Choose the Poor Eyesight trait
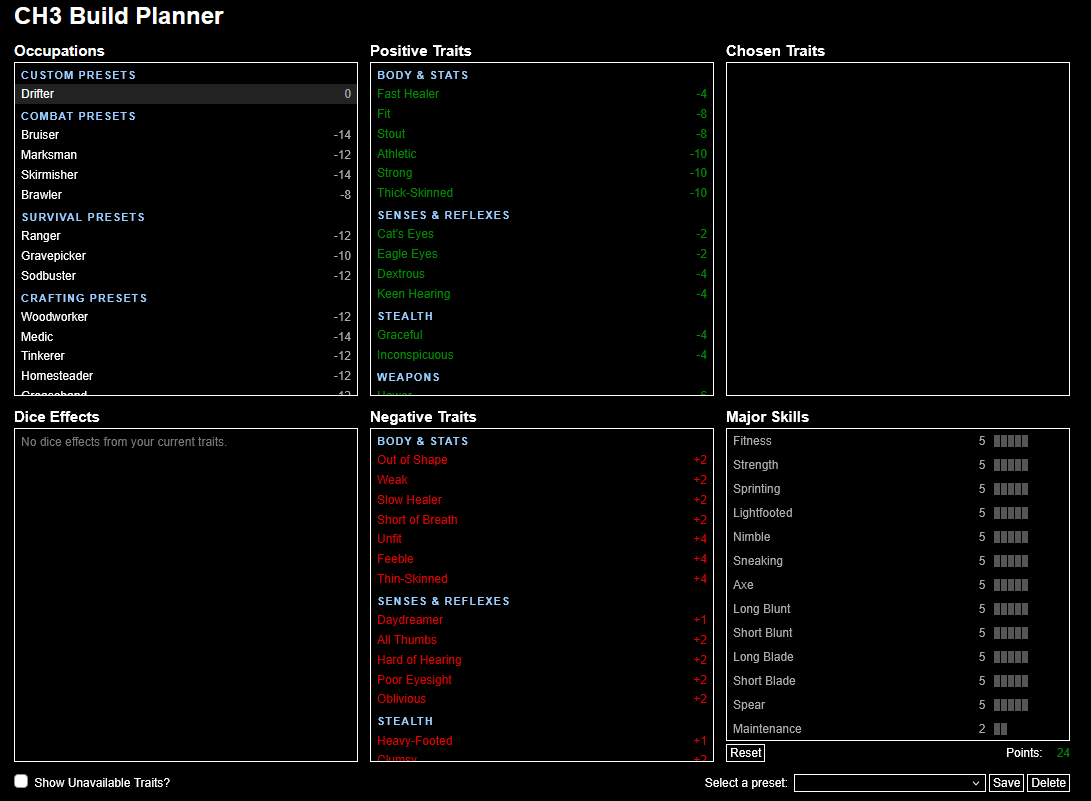 (542, 680)
